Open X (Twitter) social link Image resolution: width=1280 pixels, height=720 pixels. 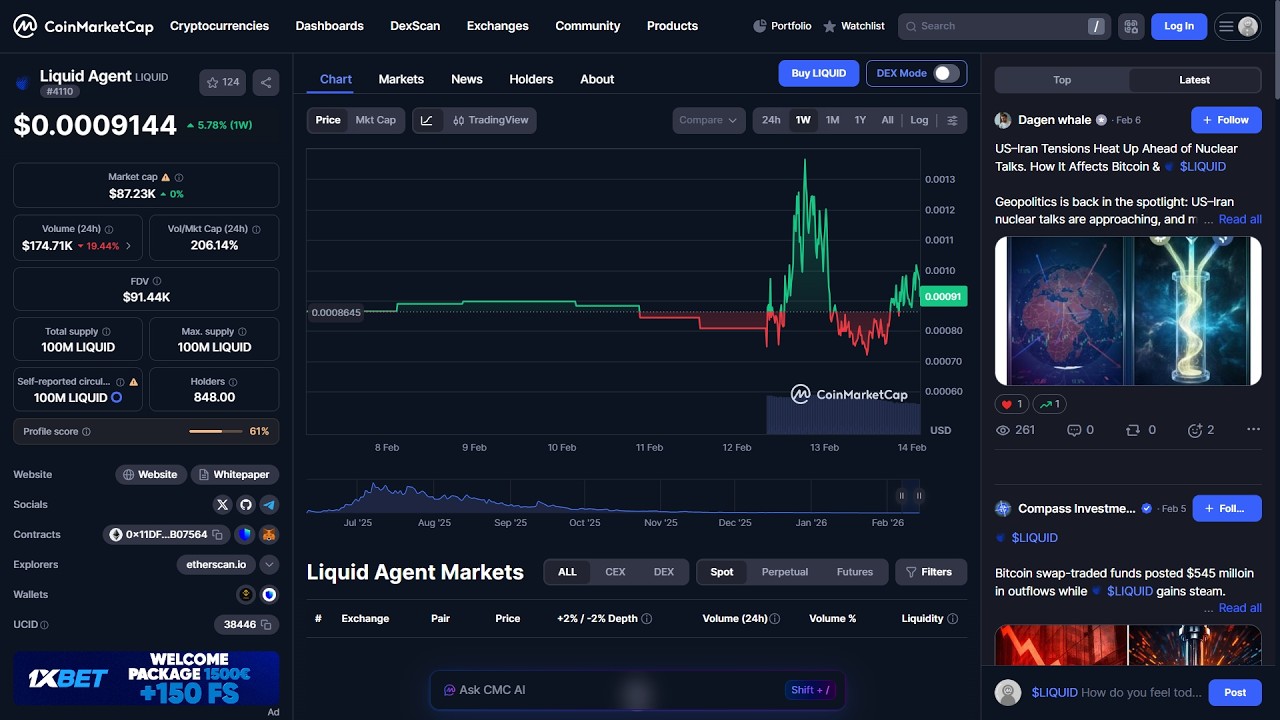click(222, 505)
